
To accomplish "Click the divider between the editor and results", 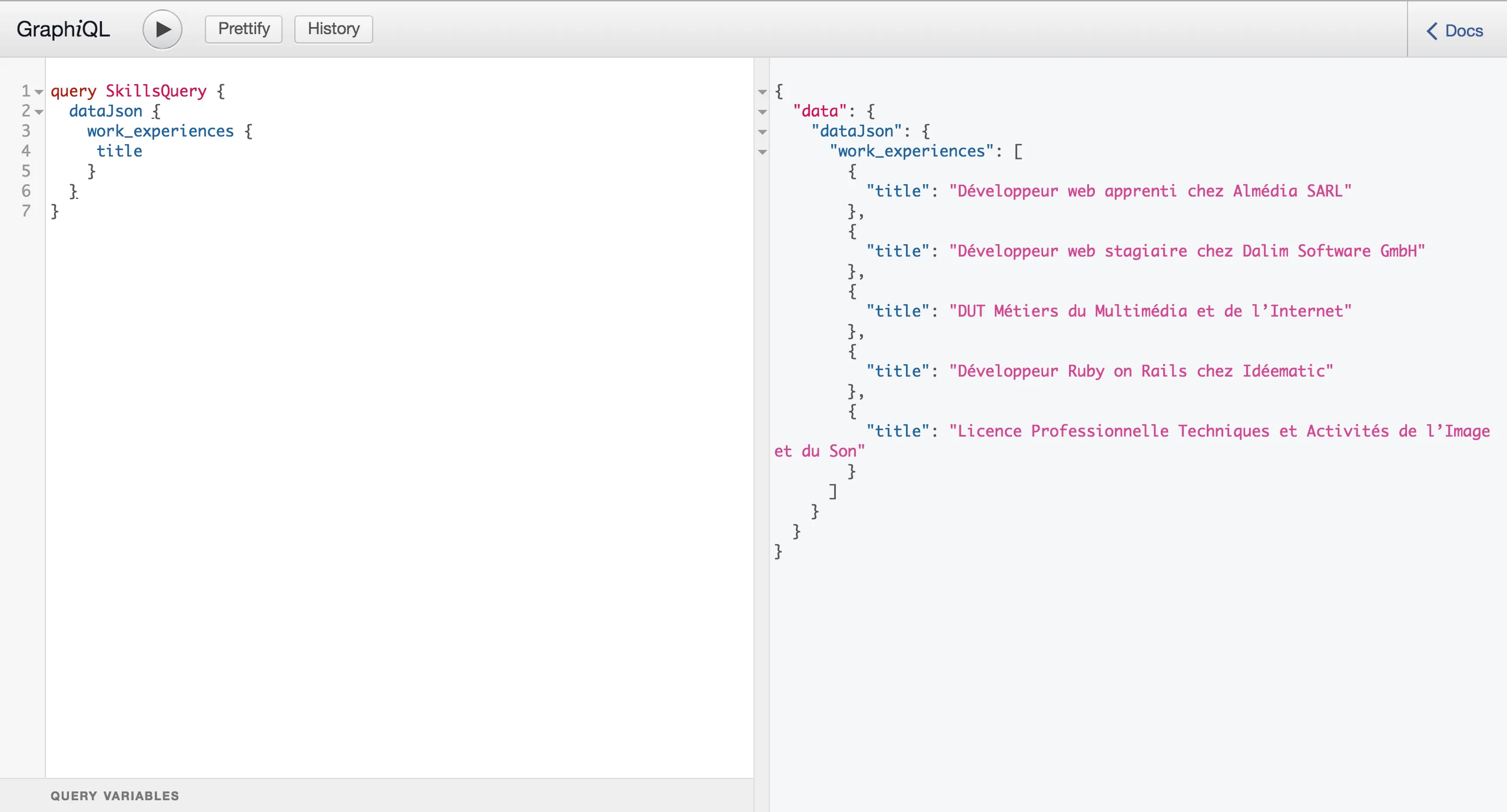I will (x=755, y=412).
